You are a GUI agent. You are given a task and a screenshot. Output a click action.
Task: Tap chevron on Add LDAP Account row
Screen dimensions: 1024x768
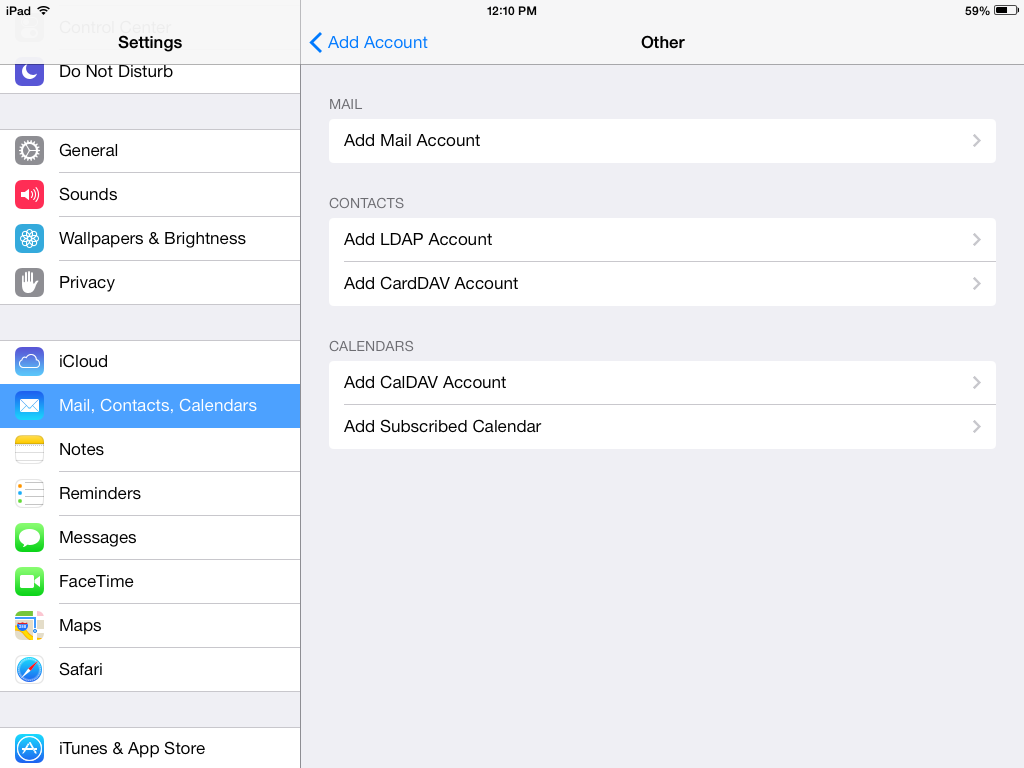(x=976, y=240)
